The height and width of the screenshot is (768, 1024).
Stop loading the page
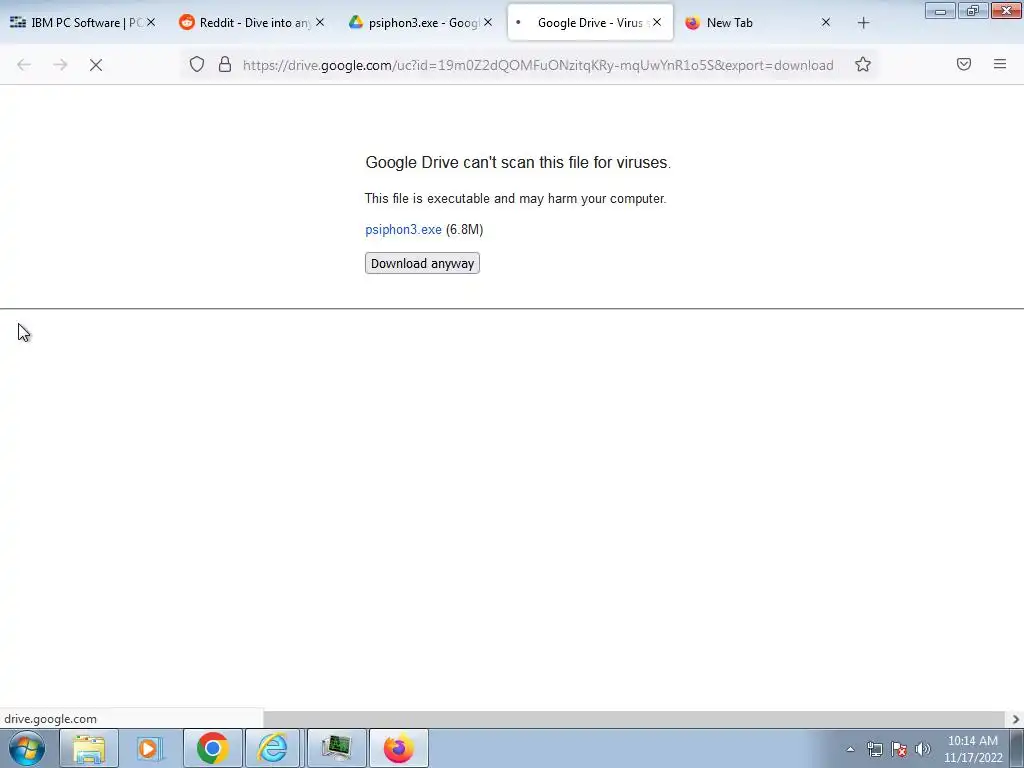[x=96, y=65]
